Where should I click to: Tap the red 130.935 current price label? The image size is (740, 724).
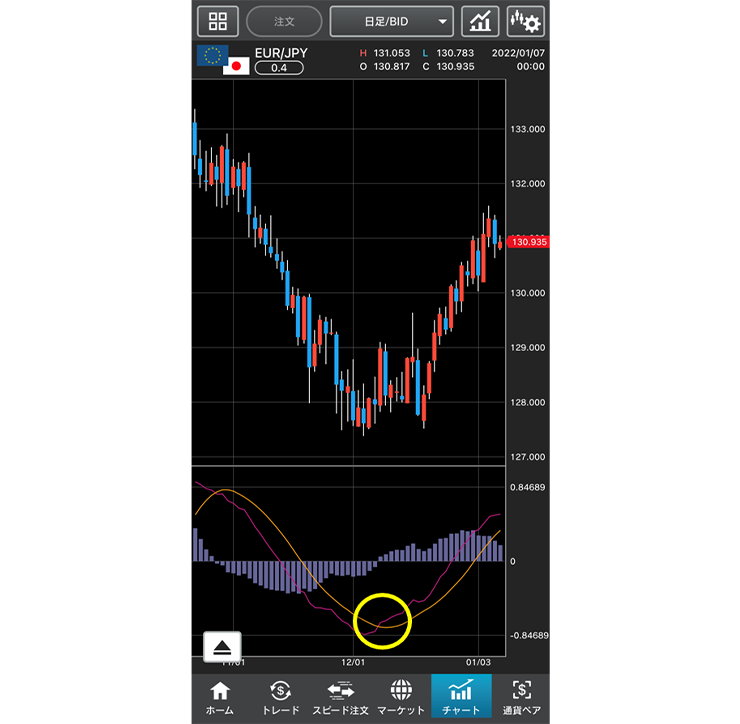point(527,242)
